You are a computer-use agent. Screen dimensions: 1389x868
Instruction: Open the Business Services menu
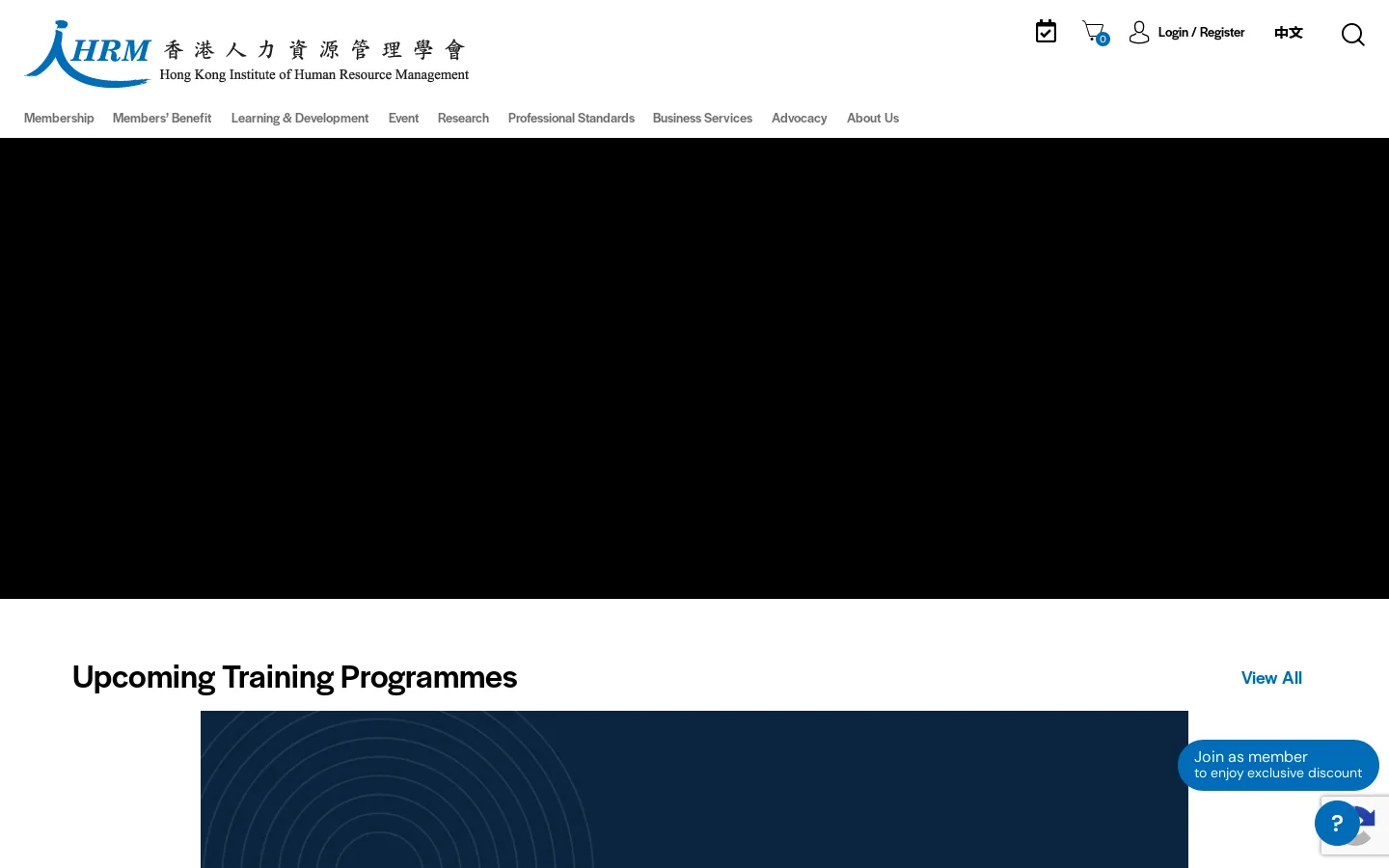click(702, 119)
